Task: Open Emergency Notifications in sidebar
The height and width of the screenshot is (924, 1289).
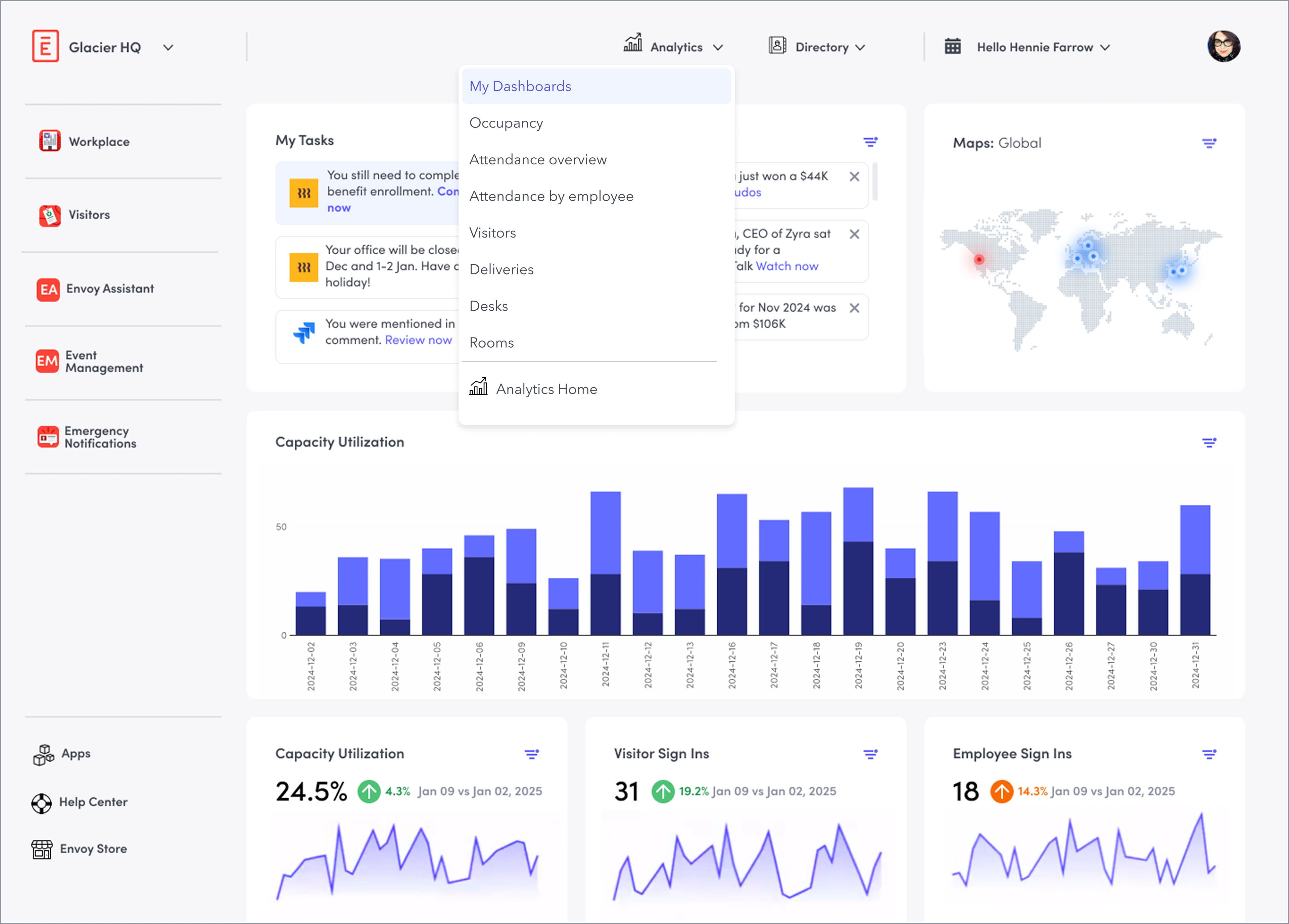Action: pos(87,437)
